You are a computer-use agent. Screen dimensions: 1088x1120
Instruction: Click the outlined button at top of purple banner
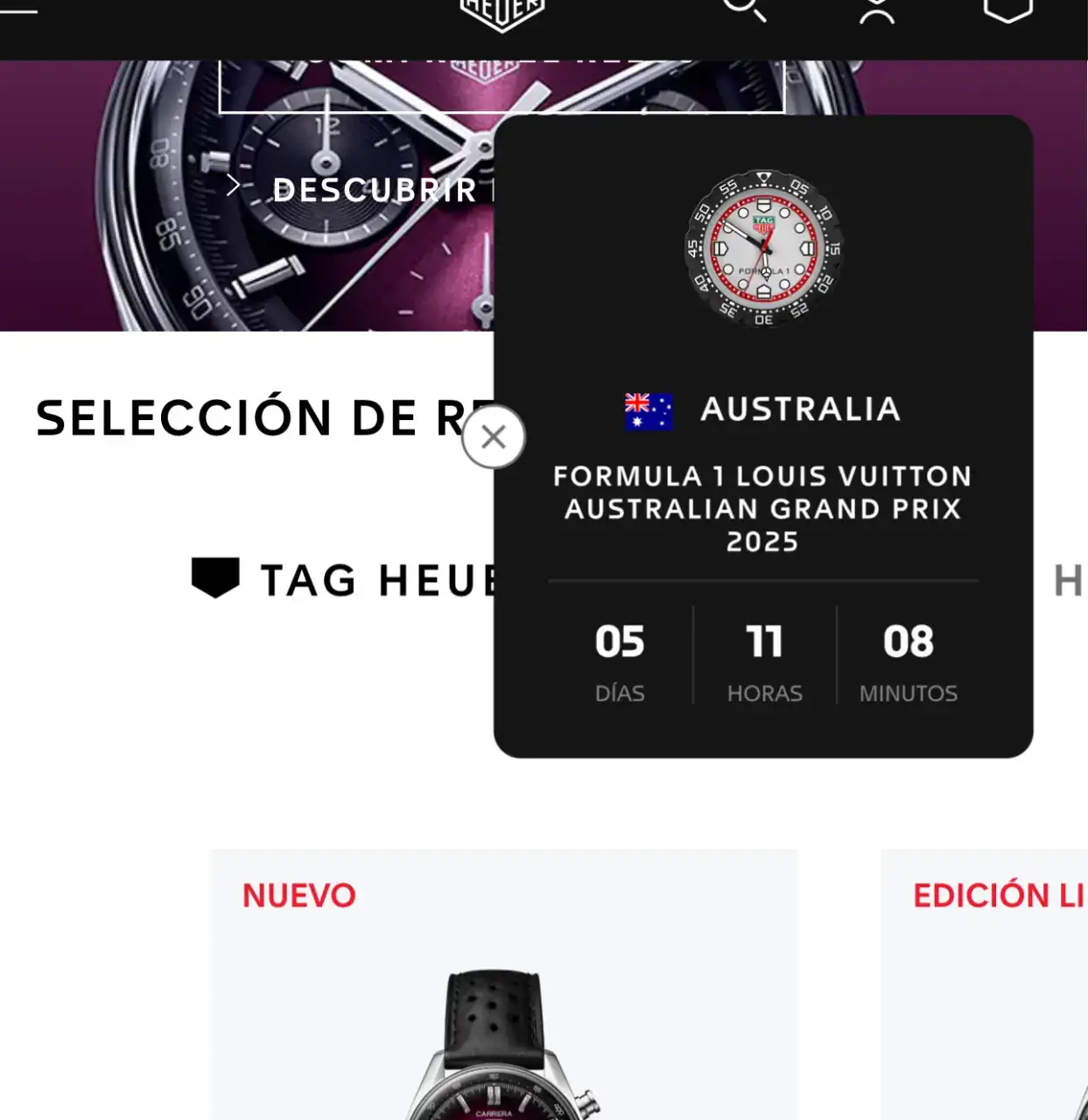tap(502, 87)
